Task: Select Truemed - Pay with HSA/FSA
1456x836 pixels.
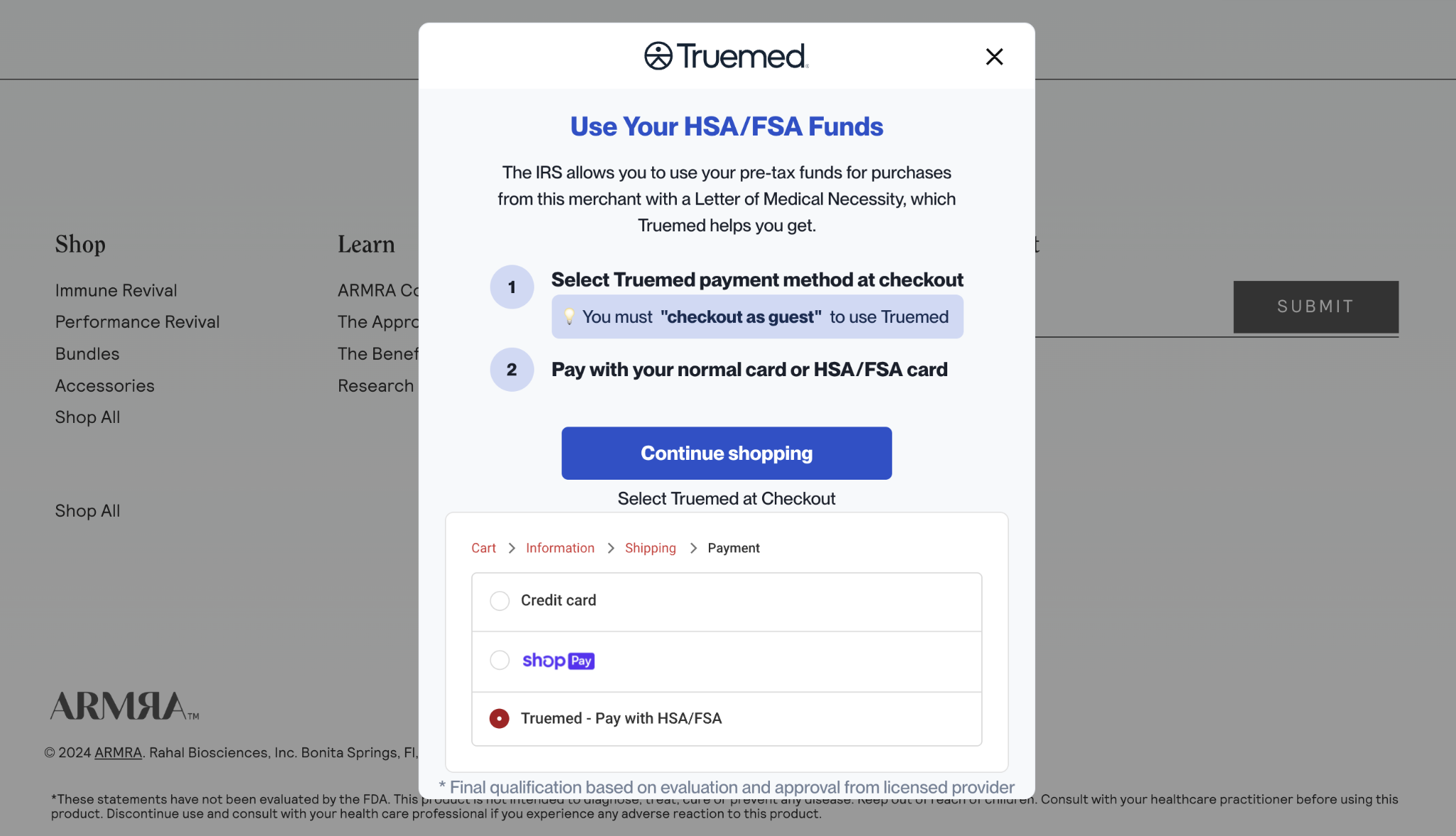Action: [x=499, y=718]
